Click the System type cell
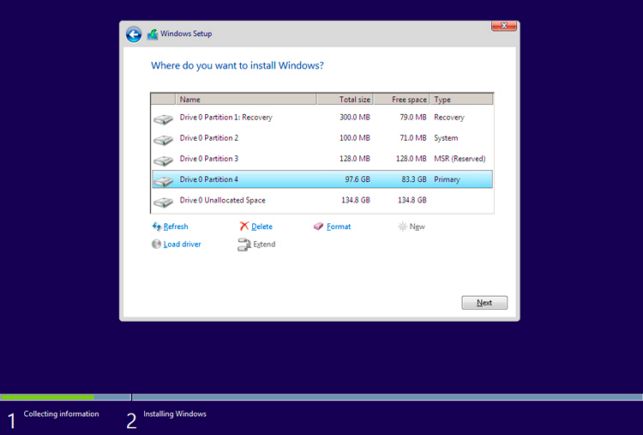The image size is (643, 435). point(446,138)
